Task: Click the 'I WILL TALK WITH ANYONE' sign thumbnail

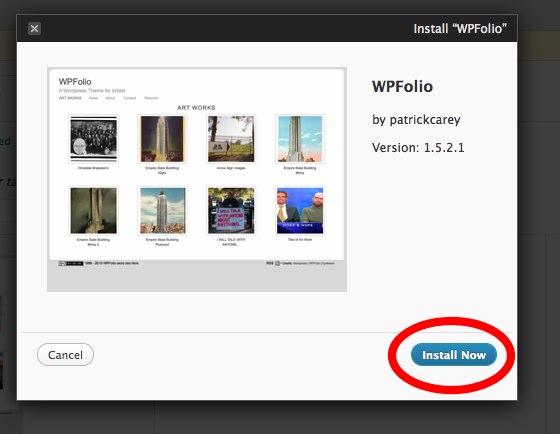Action: tap(231, 211)
